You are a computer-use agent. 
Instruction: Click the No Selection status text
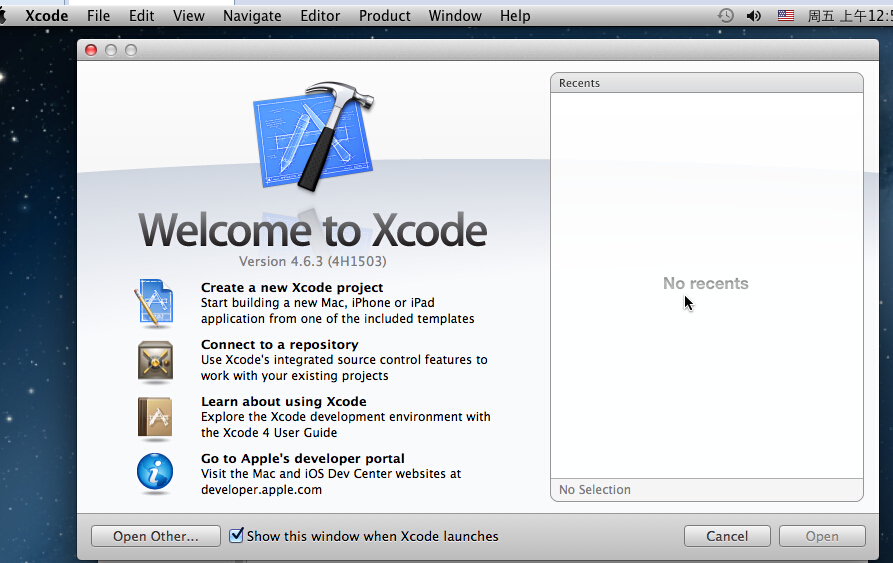pos(595,490)
